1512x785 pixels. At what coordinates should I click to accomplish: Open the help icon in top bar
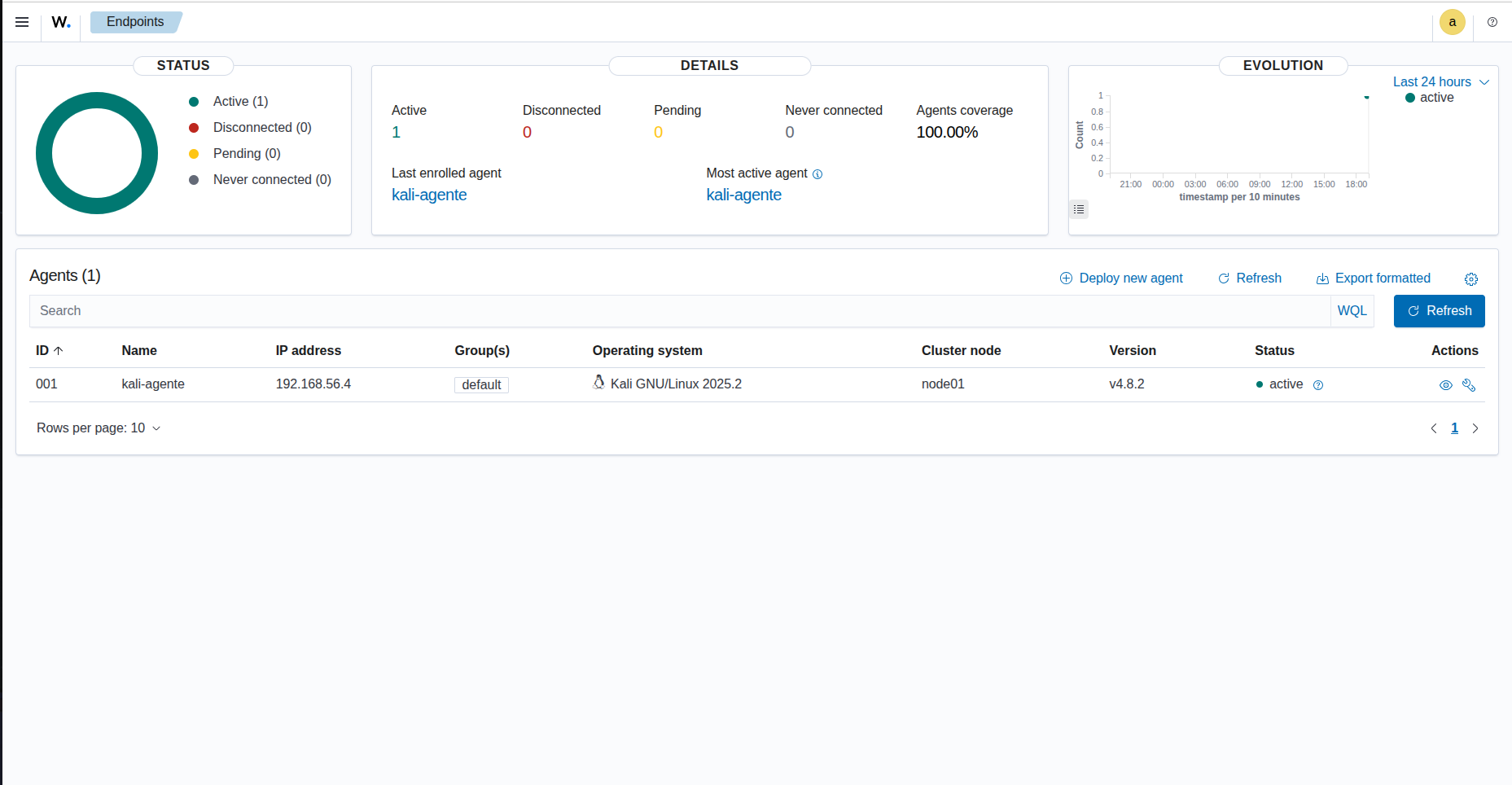pos(1492,22)
